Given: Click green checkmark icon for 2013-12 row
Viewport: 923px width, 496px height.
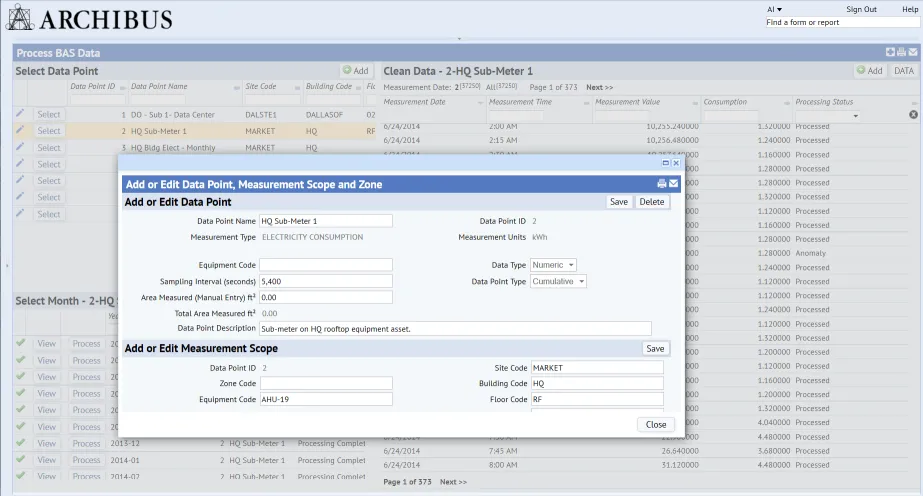Looking at the screenshot, I should click(x=21, y=442).
